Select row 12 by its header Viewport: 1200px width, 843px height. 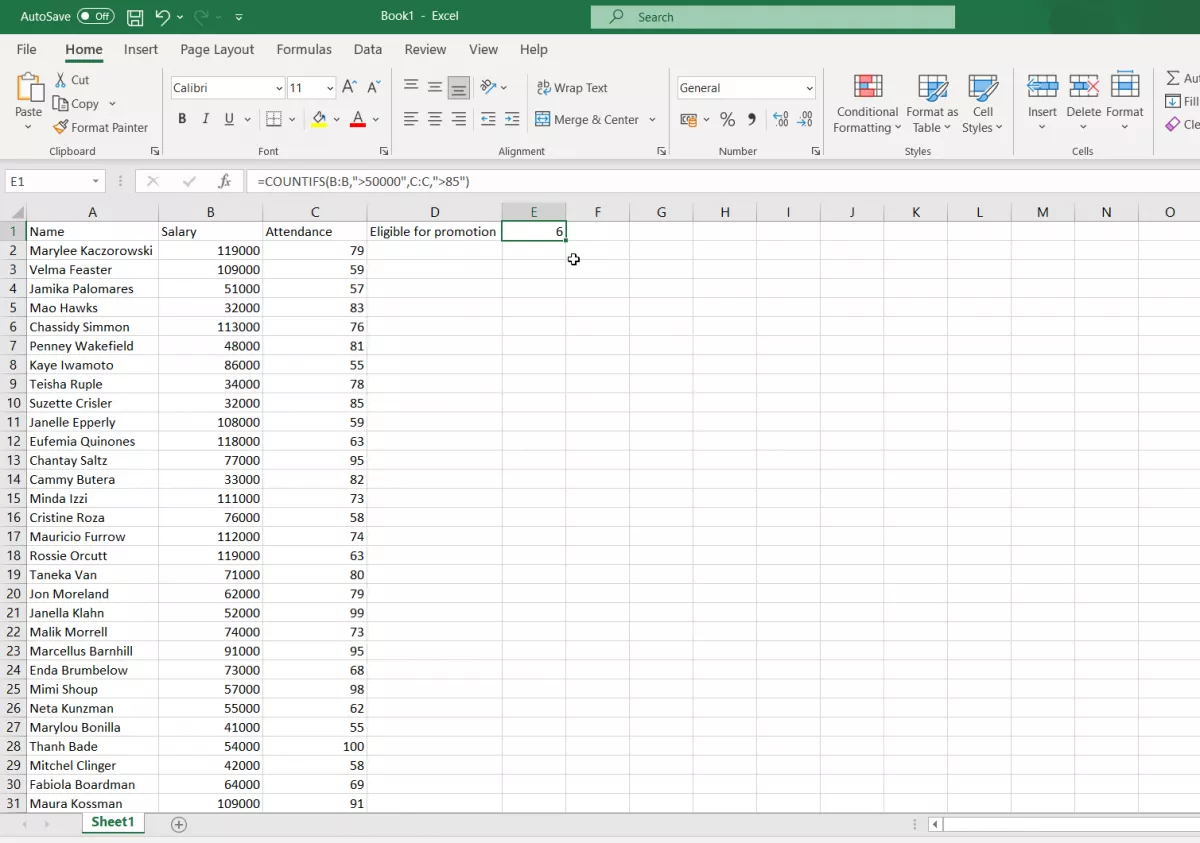tap(13, 441)
